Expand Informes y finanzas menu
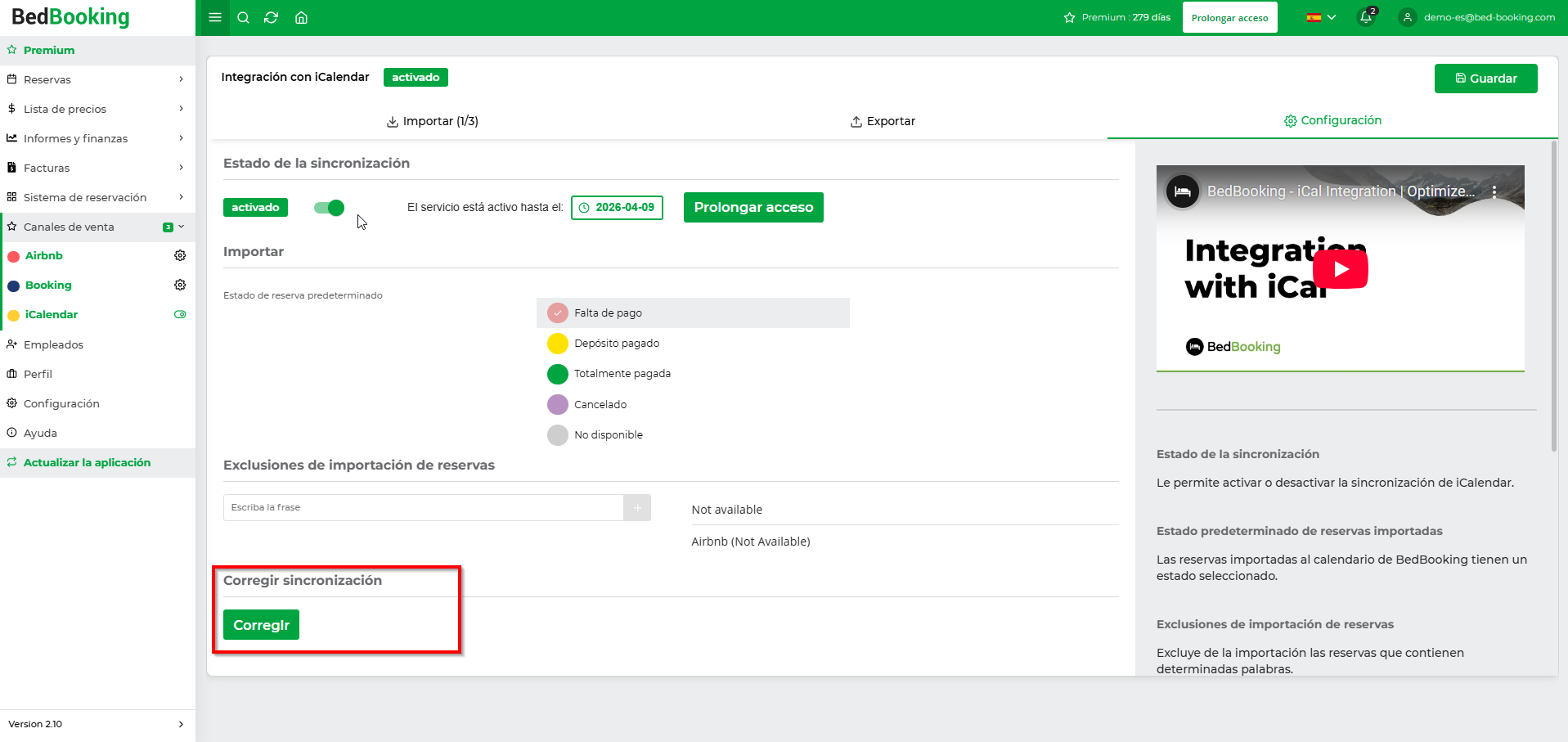The height and width of the screenshot is (742, 1568). [97, 138]
